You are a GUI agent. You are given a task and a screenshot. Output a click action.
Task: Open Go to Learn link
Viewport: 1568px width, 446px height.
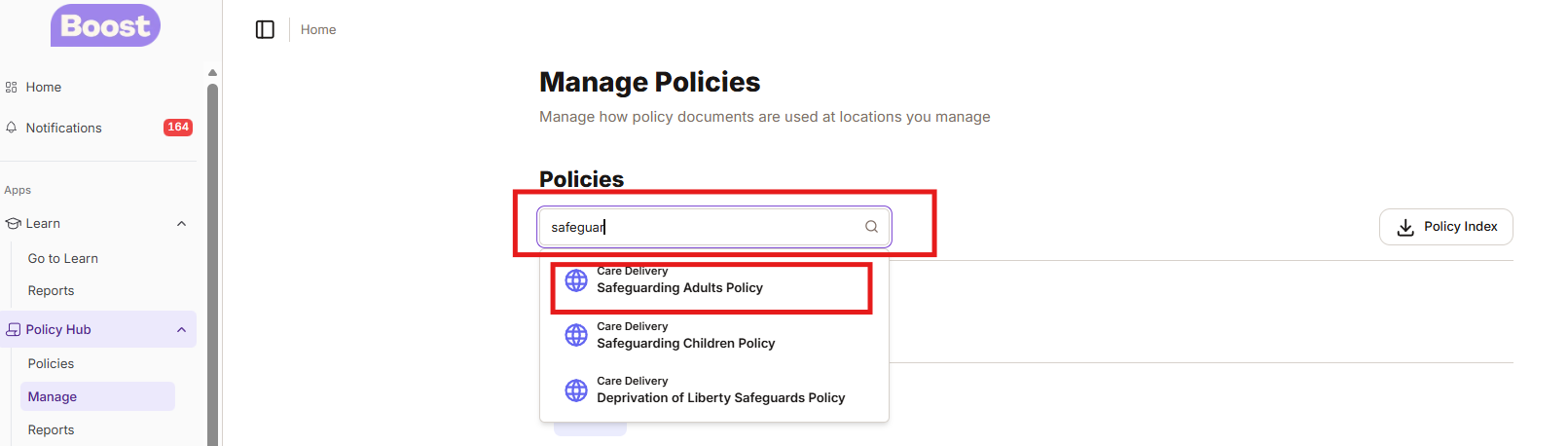pos(63,259)
